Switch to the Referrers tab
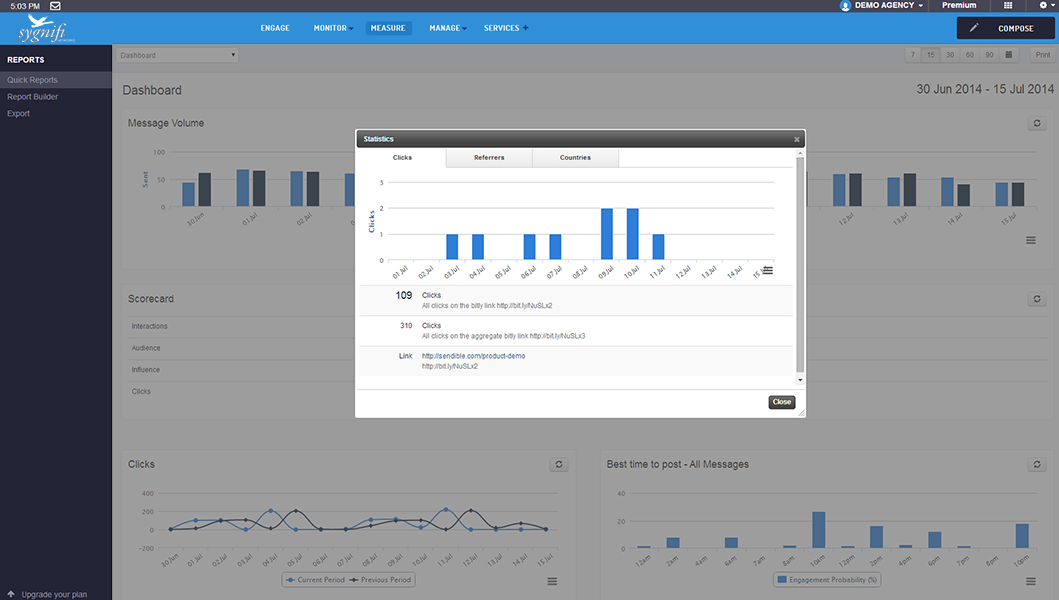The image size is (1059, 600). (x=489, y=158)
